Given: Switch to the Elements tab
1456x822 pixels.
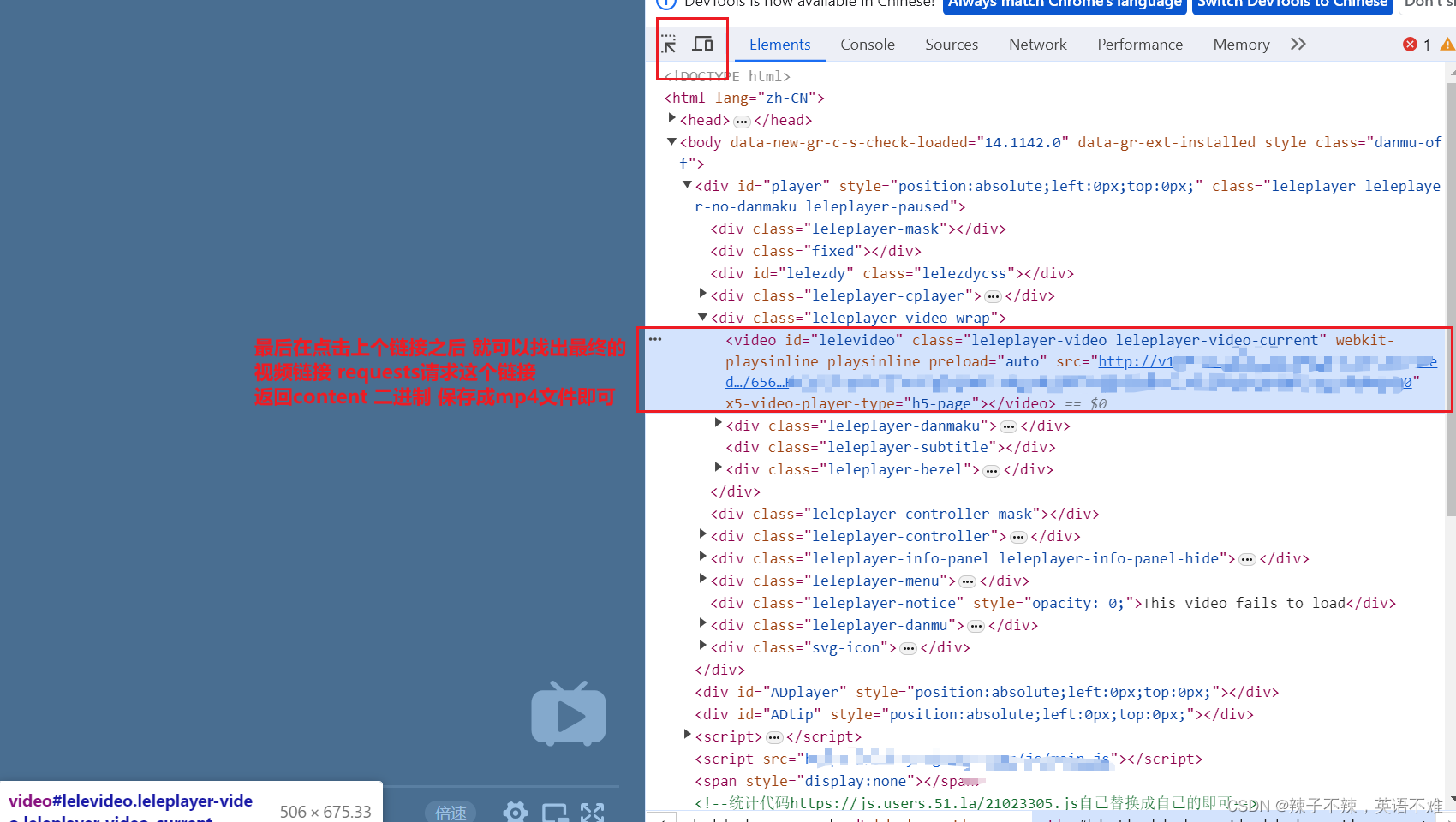Looking at the screenshot, I should [x=779, y=45].
